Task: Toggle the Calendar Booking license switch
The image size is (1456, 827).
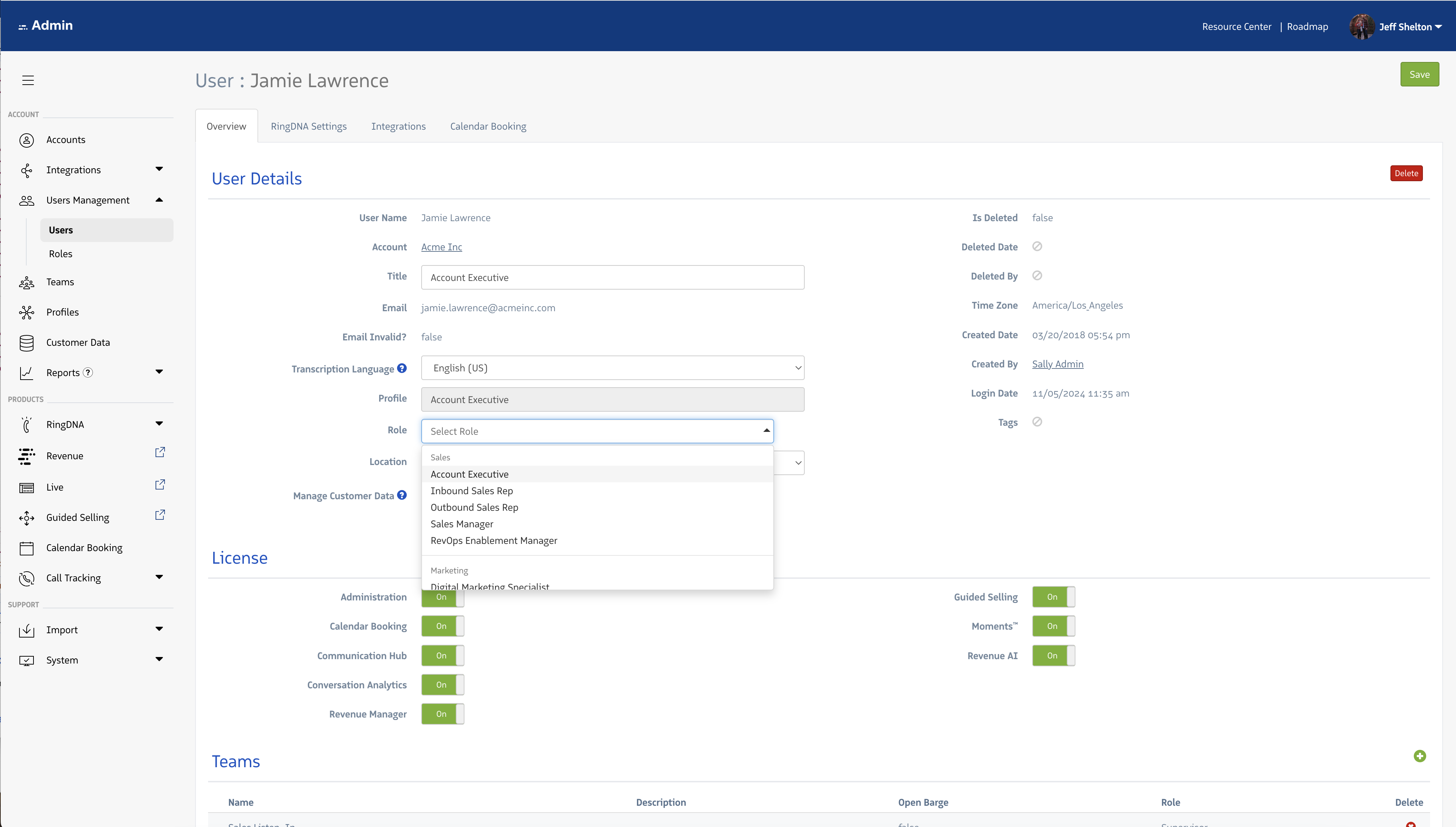Action: (x=443, y=626)
